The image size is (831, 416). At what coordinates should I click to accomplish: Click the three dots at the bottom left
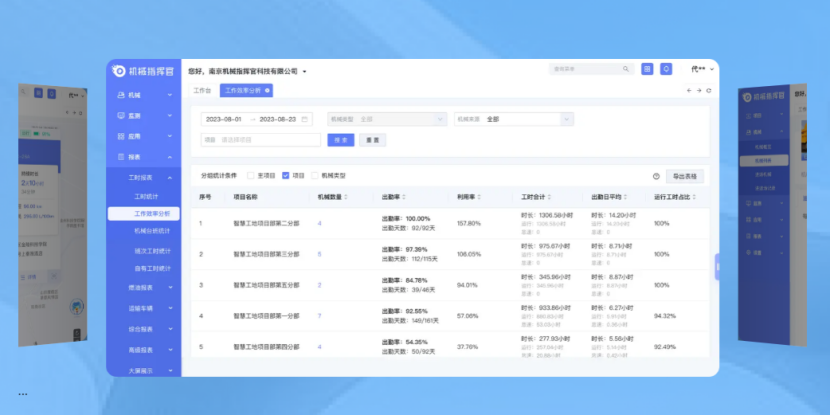(23, 394)
